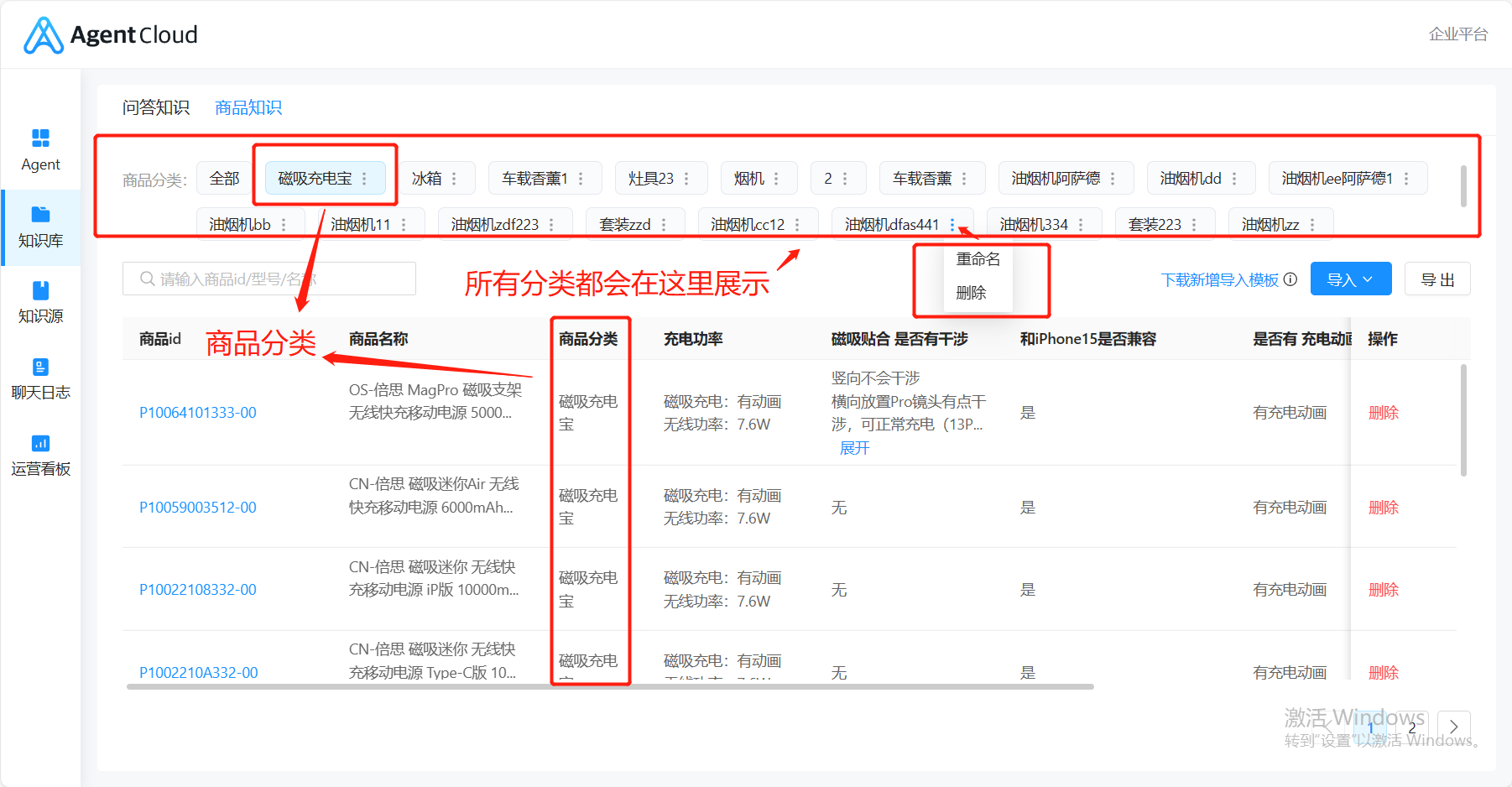Click the 充电功率 column header
1512x787 pixels.
tap(693, 339)
